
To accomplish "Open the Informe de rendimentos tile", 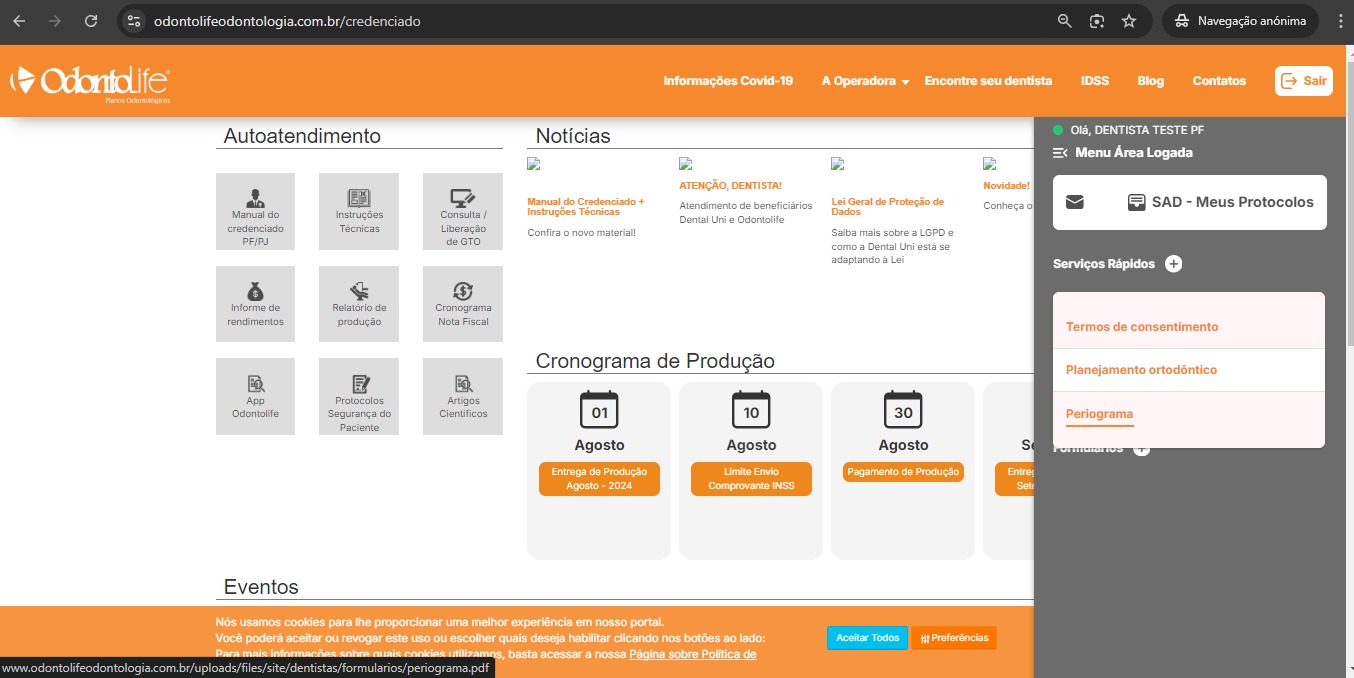I will click(x=255, y=304).
